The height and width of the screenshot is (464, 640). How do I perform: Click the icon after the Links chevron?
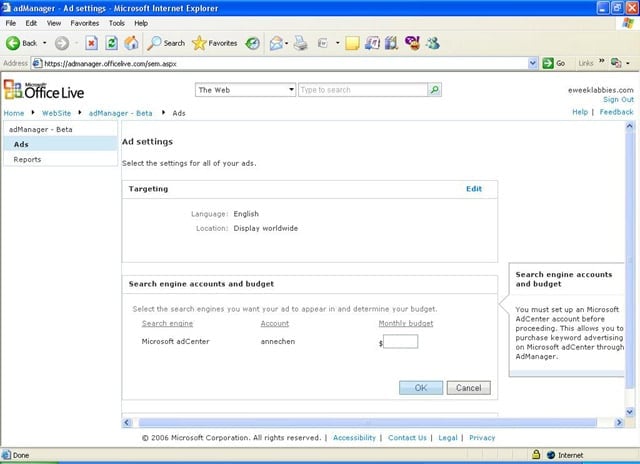click(616, 63)
